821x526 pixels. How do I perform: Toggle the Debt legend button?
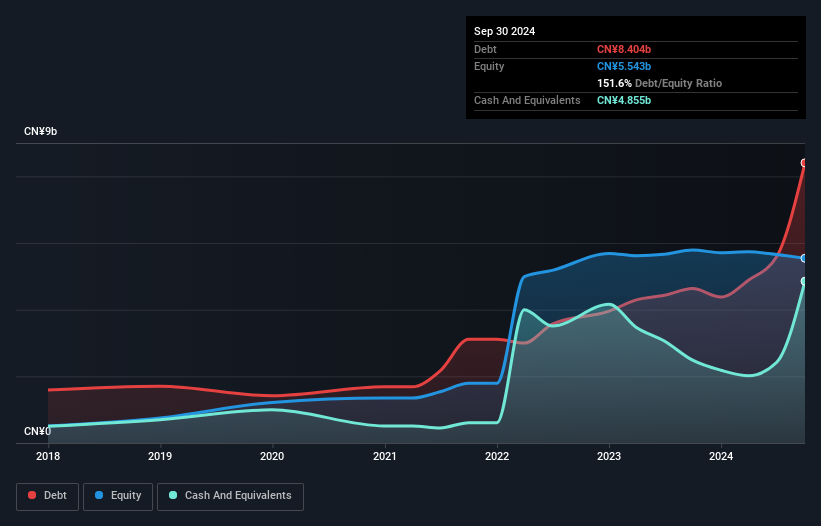click(48, 496)
